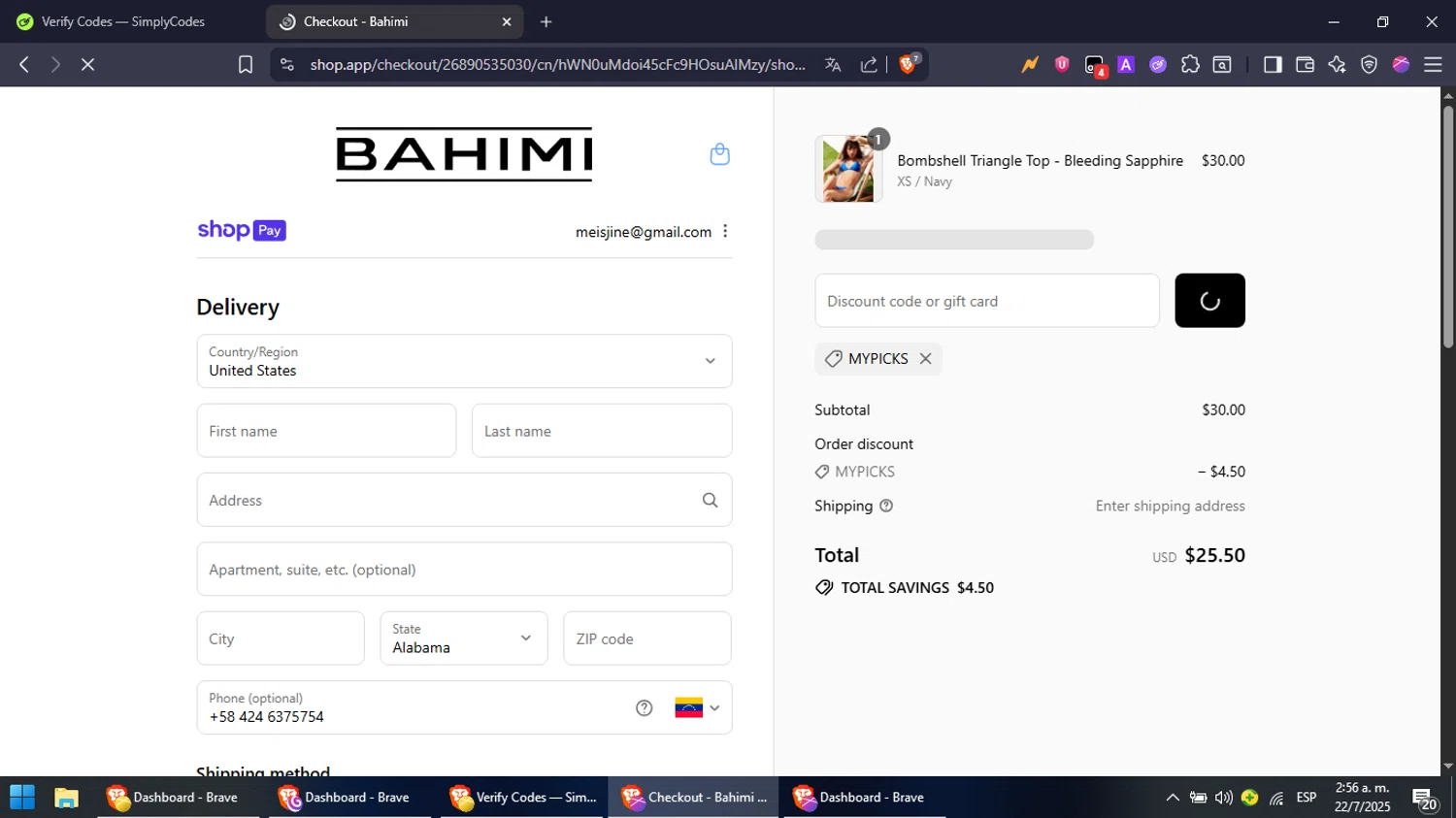Open Wi-Fi network tray icon
The width and height of the screenshot is (1456, 818).
click(x=1276, y=798)
